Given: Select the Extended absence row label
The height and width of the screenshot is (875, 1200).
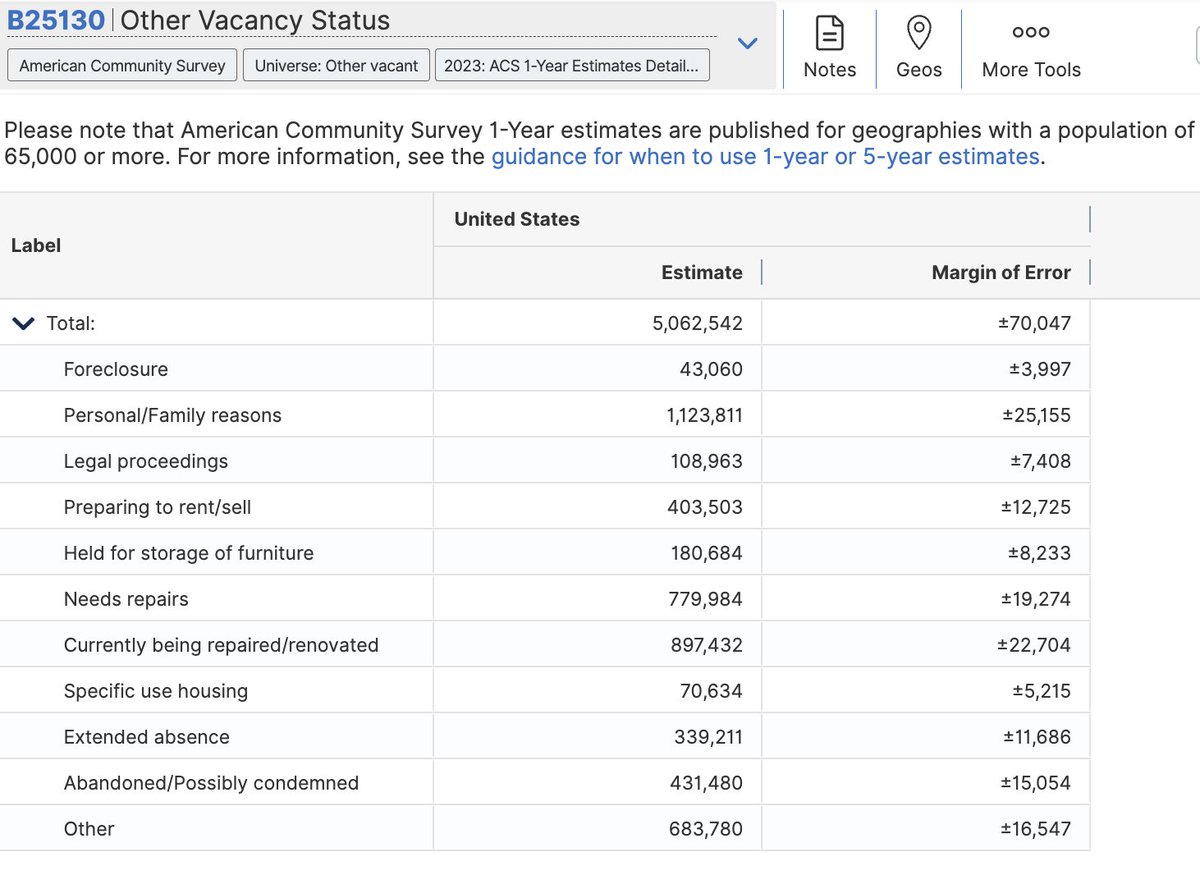Looking at the screenshot, I should 147,737.
